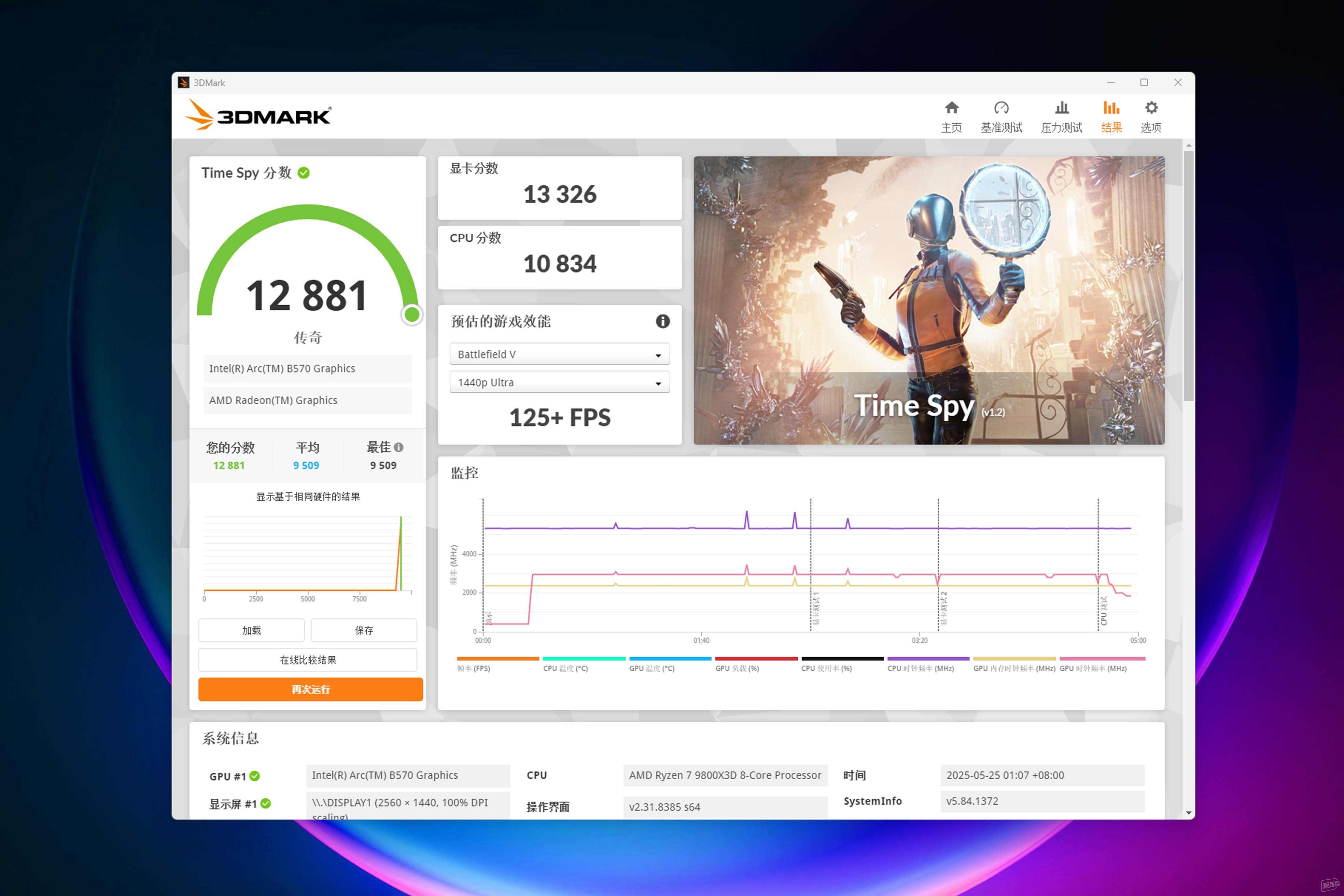The height and width of the screenshot is (896, 1344).
Task: Toggle CPU 时钟频率 (MHz) purple legend entry
Action: pyautogui.click(x=928, y=664)
